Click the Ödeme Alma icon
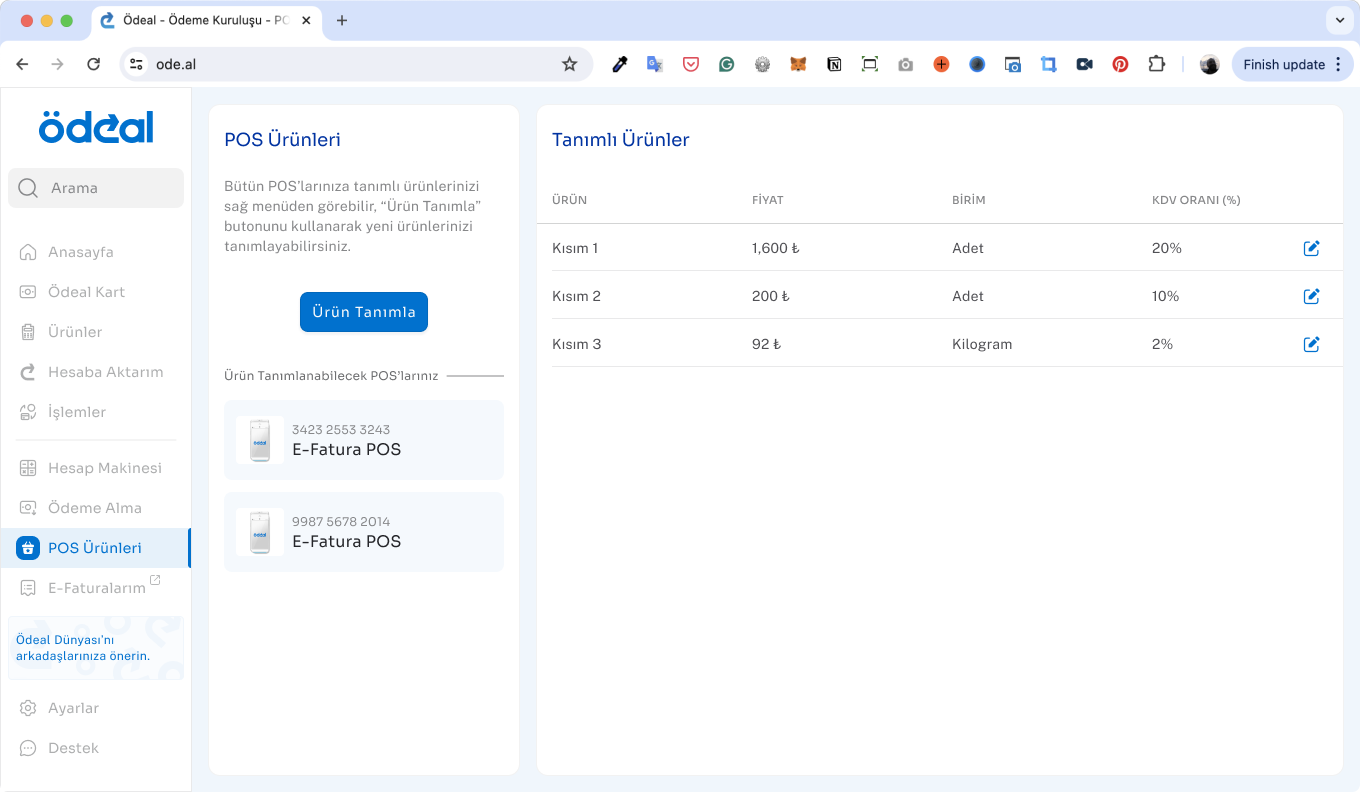This screenshot has height=792, width=1360. (x=28, y=508)
